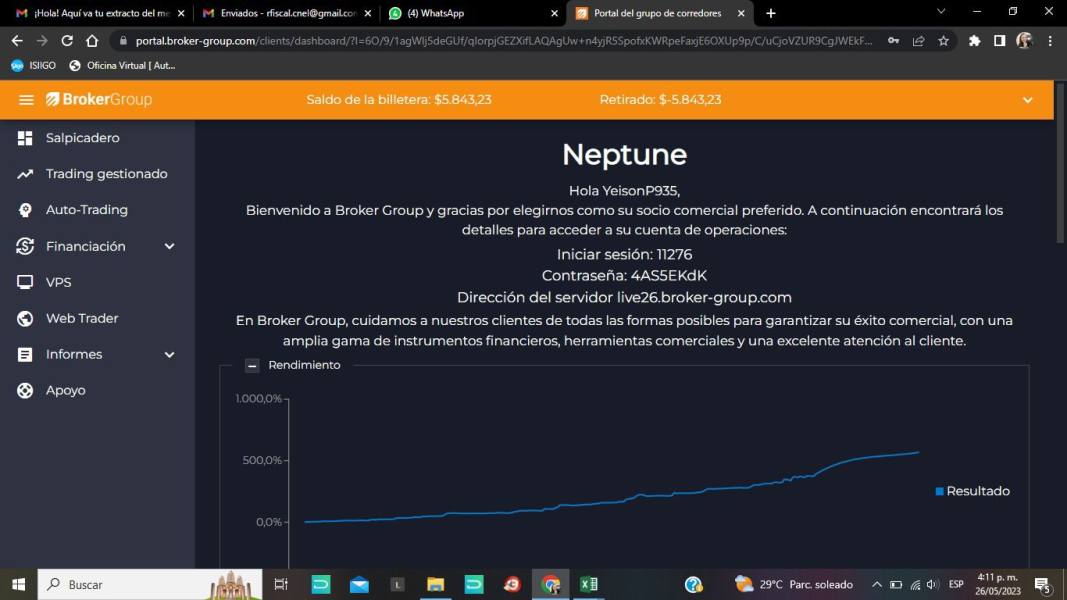Click the Iniciar sesión: 11276 line
The height and width of the screenshot is (600, 1067).
624,254
